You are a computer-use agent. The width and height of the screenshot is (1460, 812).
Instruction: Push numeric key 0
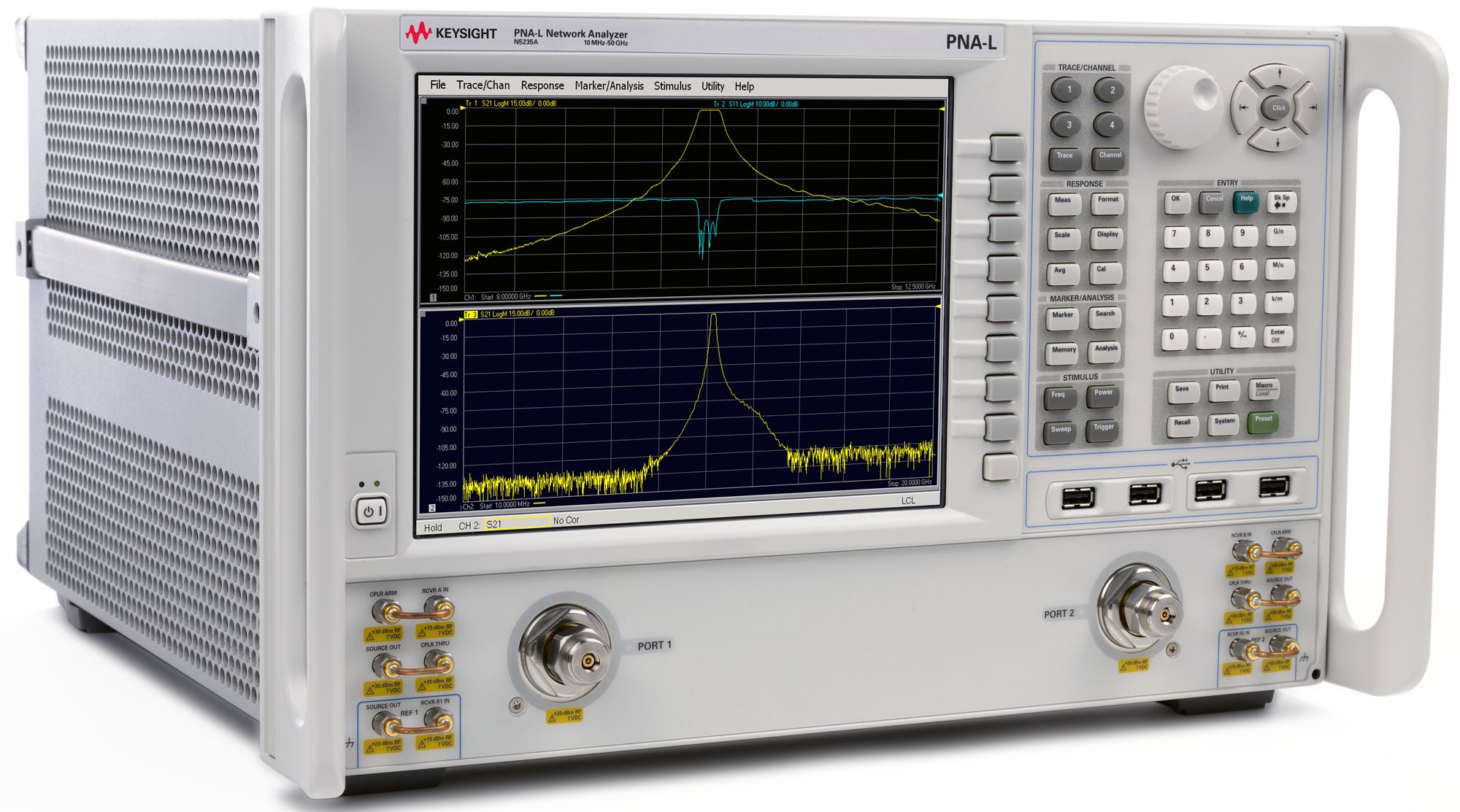tap(1172, 339)
